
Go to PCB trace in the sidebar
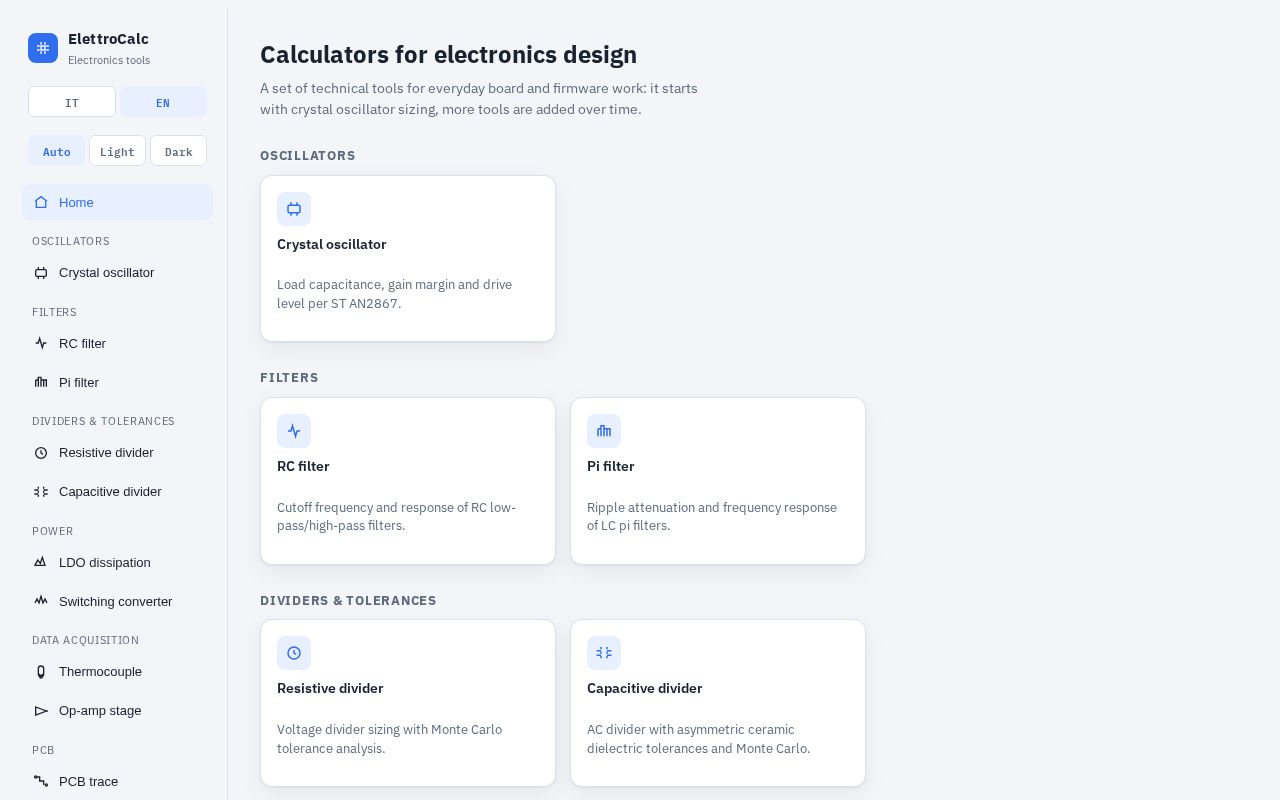[x=117, y=781]
